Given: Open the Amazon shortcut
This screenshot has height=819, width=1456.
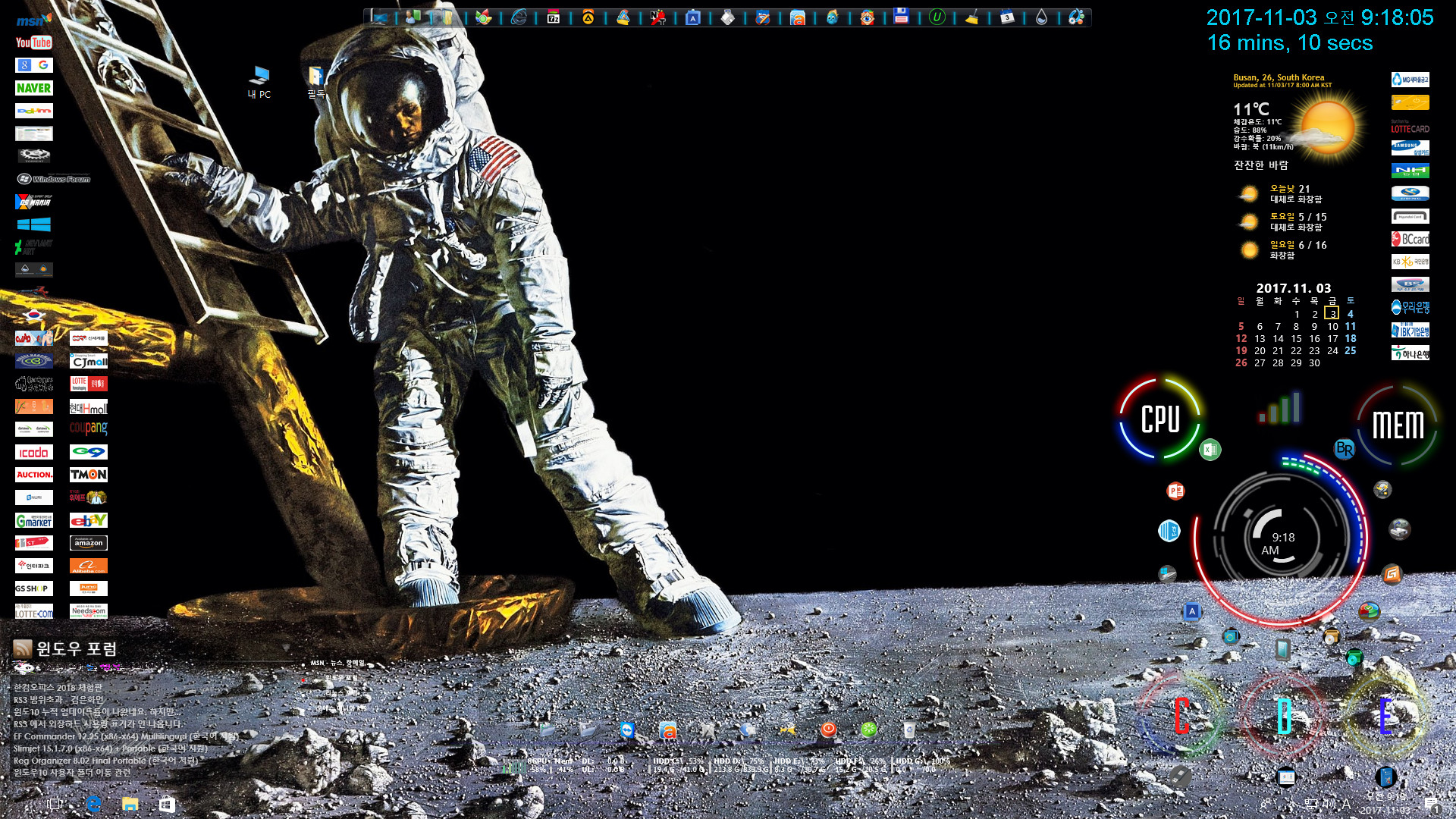Looking at the screenshot, I should coord(89,543).
